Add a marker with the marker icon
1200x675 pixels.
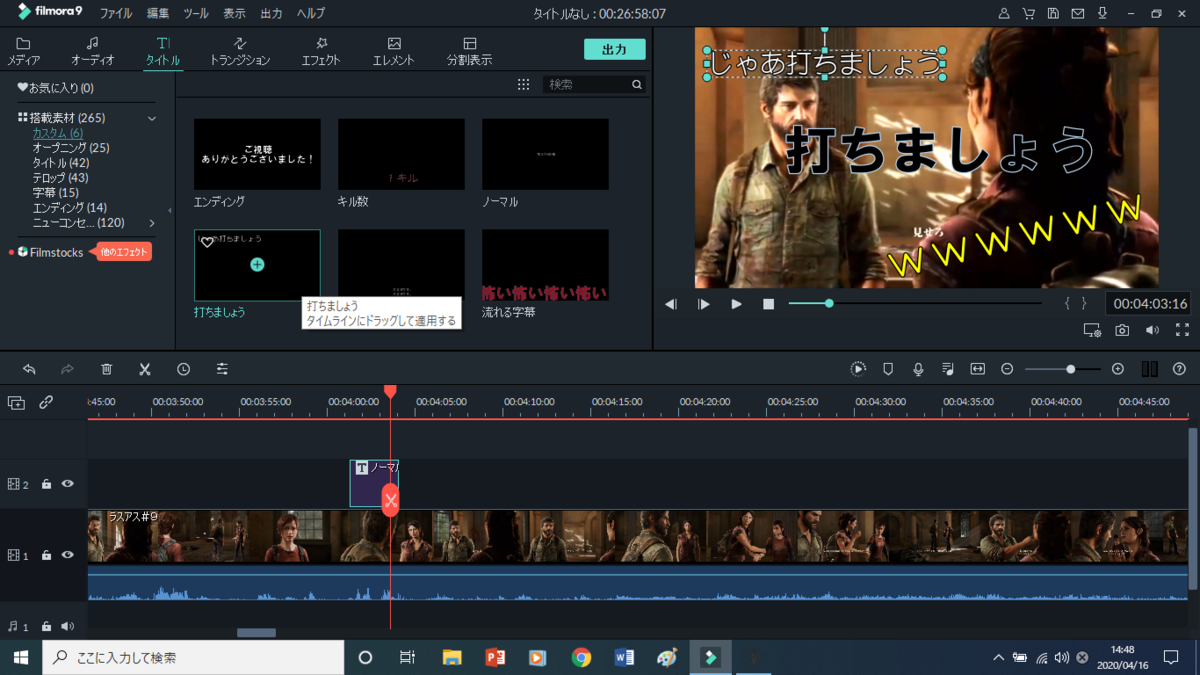888,369
